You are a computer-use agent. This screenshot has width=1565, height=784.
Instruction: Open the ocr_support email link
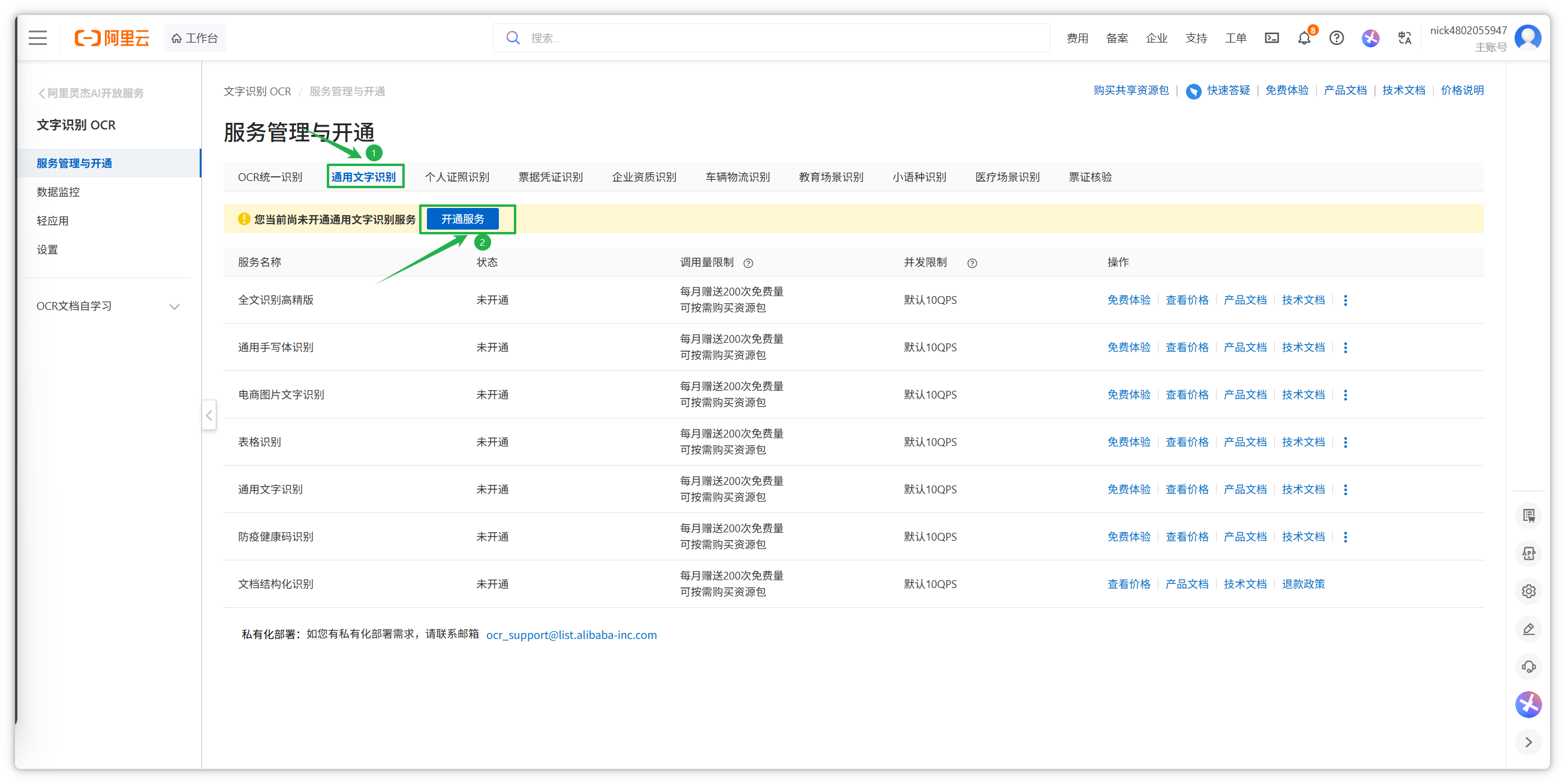tap(571, 635)
